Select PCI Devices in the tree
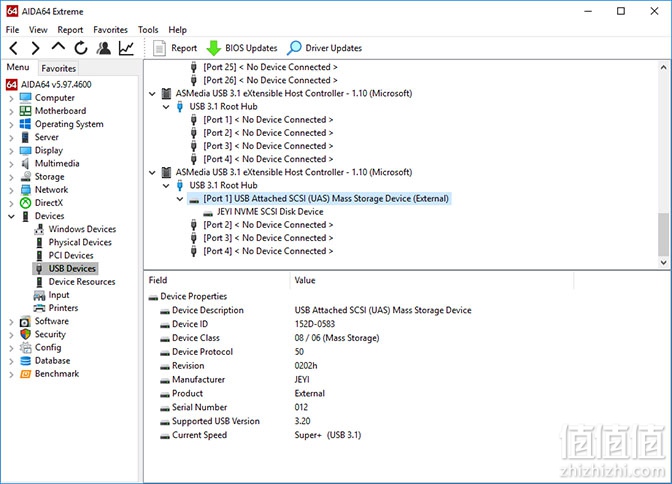This screenshot has width=672, height=484. pyautogui.click(x=71, y=256)
